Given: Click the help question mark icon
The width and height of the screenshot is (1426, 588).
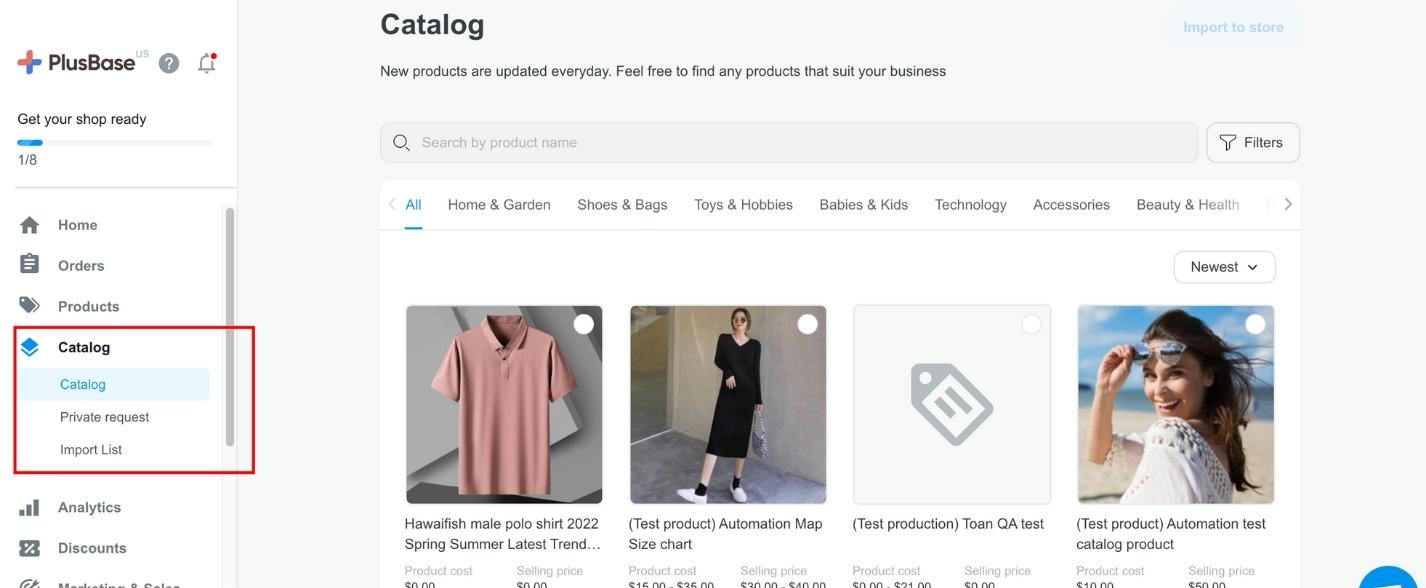Looking at the screenshot, I should (x=169, y=63).
